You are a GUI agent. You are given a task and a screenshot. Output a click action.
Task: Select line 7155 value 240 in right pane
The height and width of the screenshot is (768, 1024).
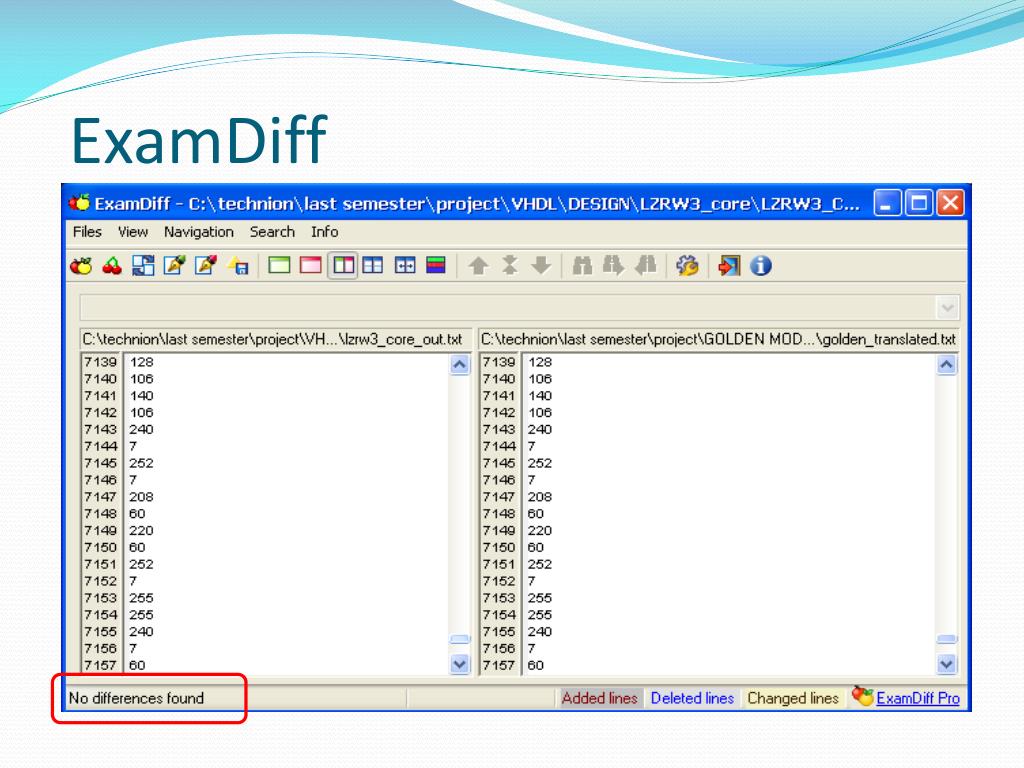[x=540, y=632]
